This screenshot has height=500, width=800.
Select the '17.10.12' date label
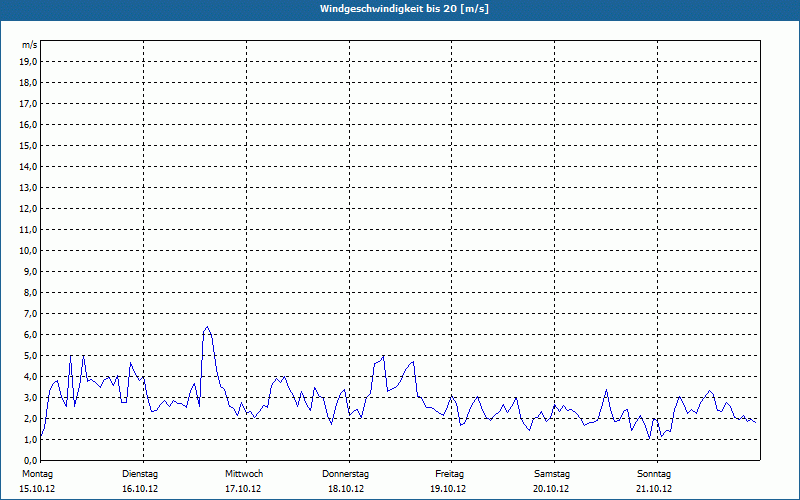(243, 489)
